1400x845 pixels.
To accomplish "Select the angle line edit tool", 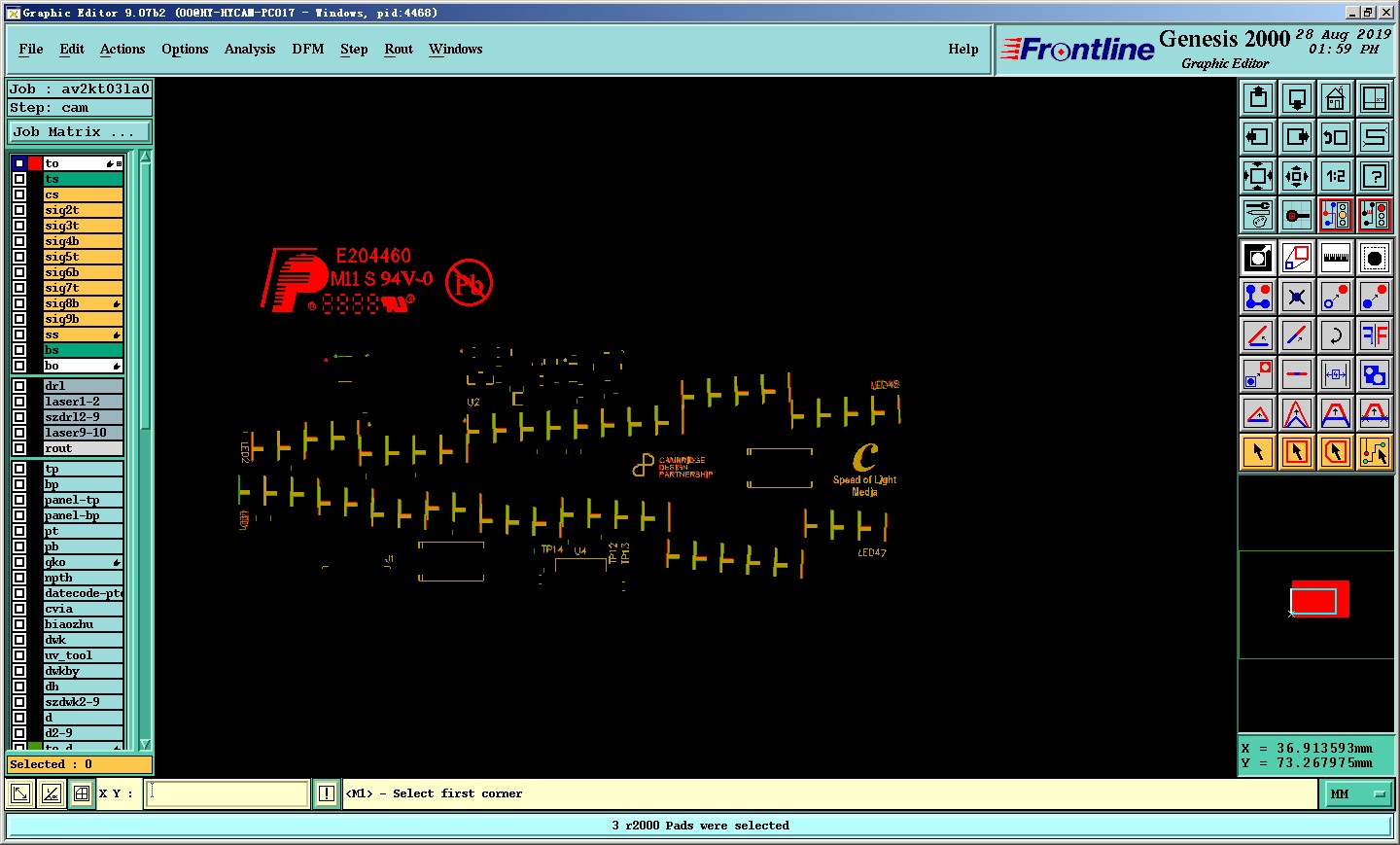I will click(x=1258, y=335).
